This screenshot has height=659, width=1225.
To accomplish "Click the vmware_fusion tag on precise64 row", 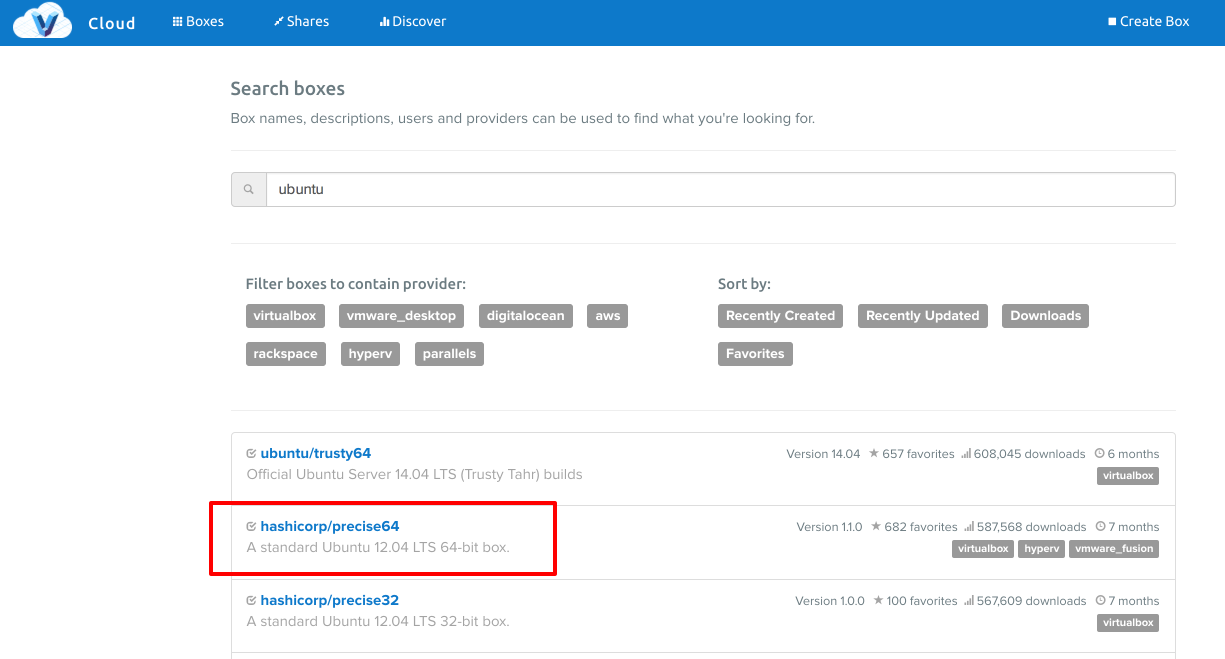I will click(1114, 549).
